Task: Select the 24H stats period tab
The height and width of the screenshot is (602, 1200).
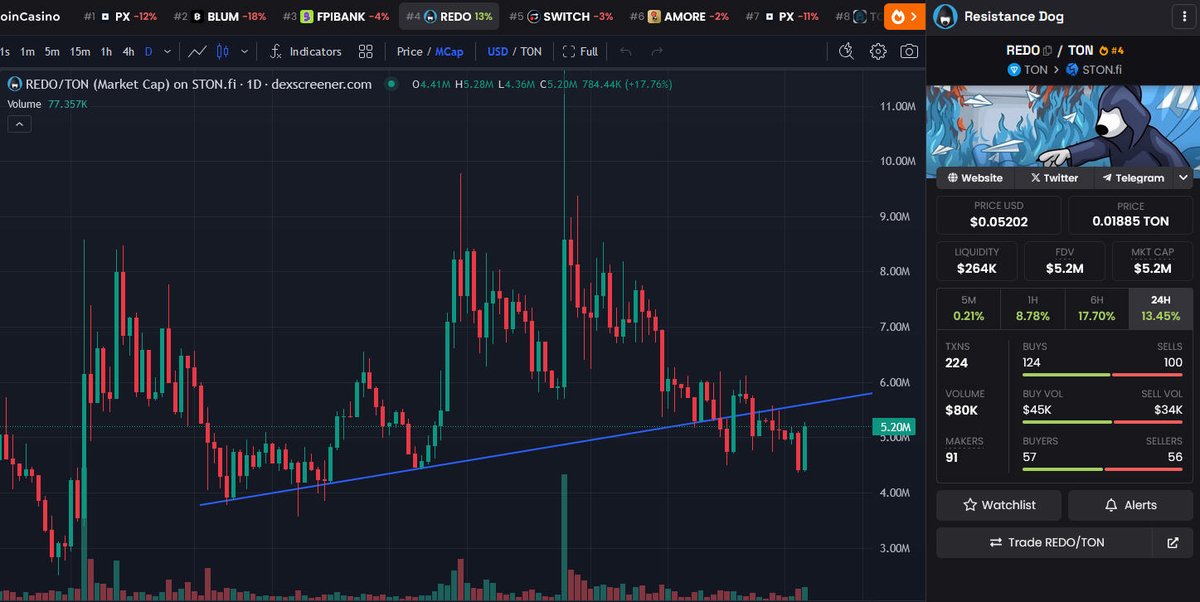Action: coord(1160,309)
